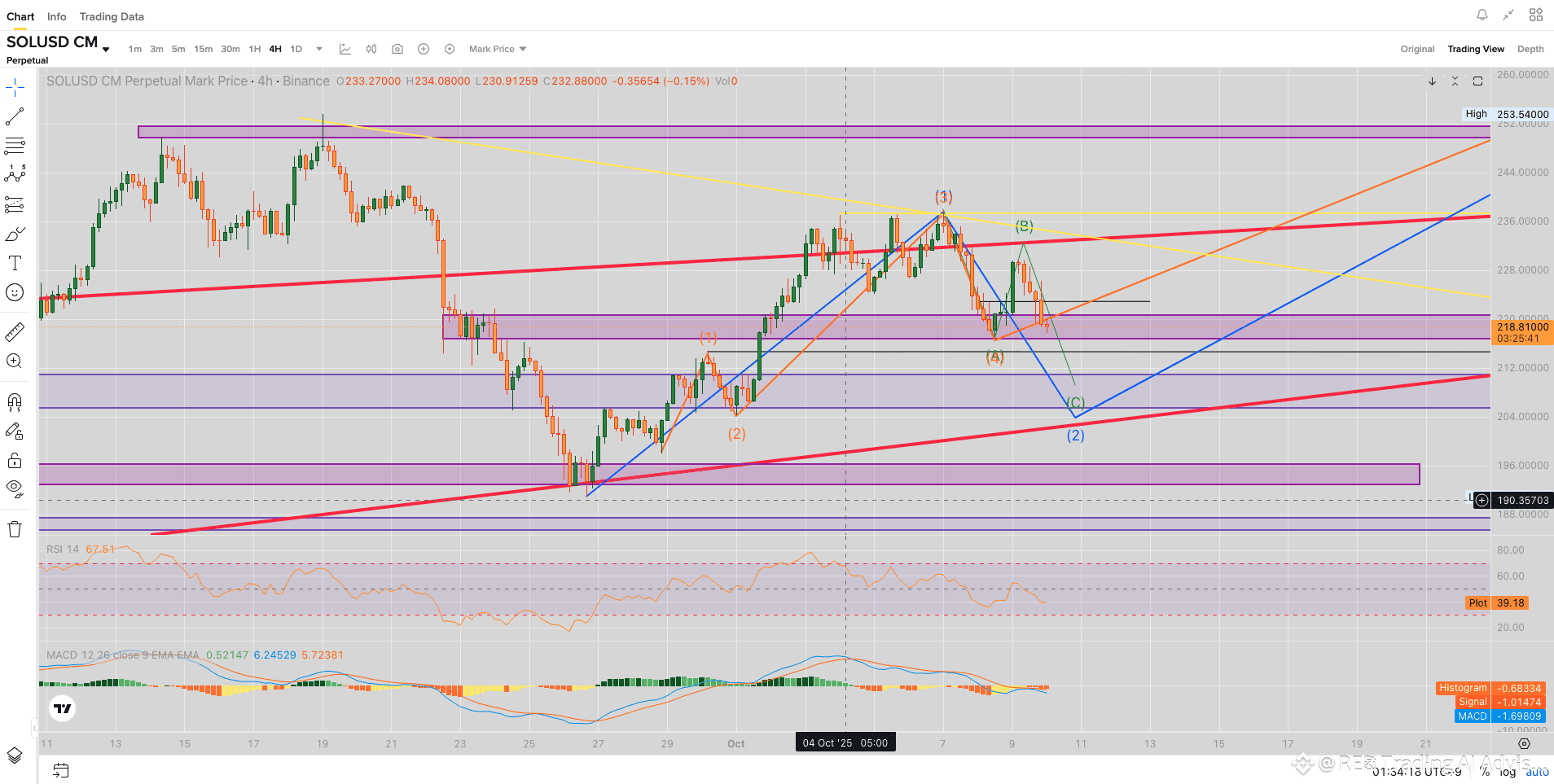Click the TradingView logo badge
This screenshot has height=784, width=1554.
coord(62,708)
